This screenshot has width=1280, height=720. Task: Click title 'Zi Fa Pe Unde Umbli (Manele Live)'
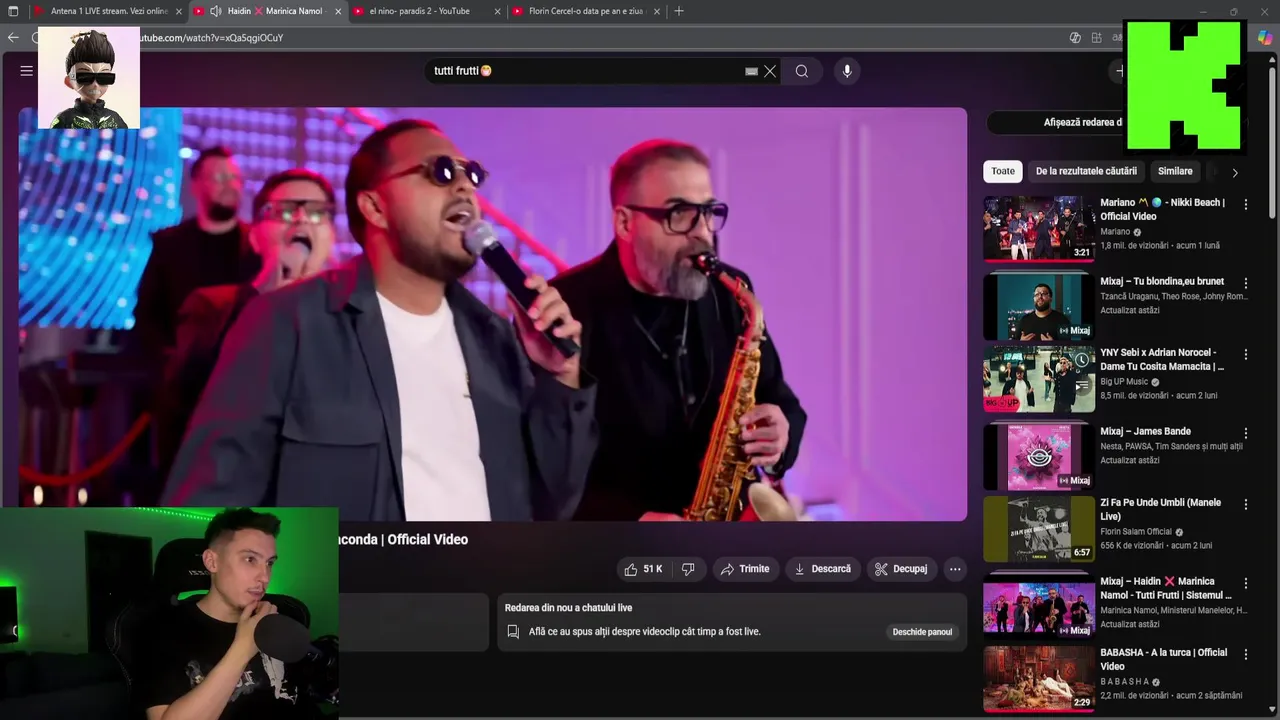[x=1161, y=509]
